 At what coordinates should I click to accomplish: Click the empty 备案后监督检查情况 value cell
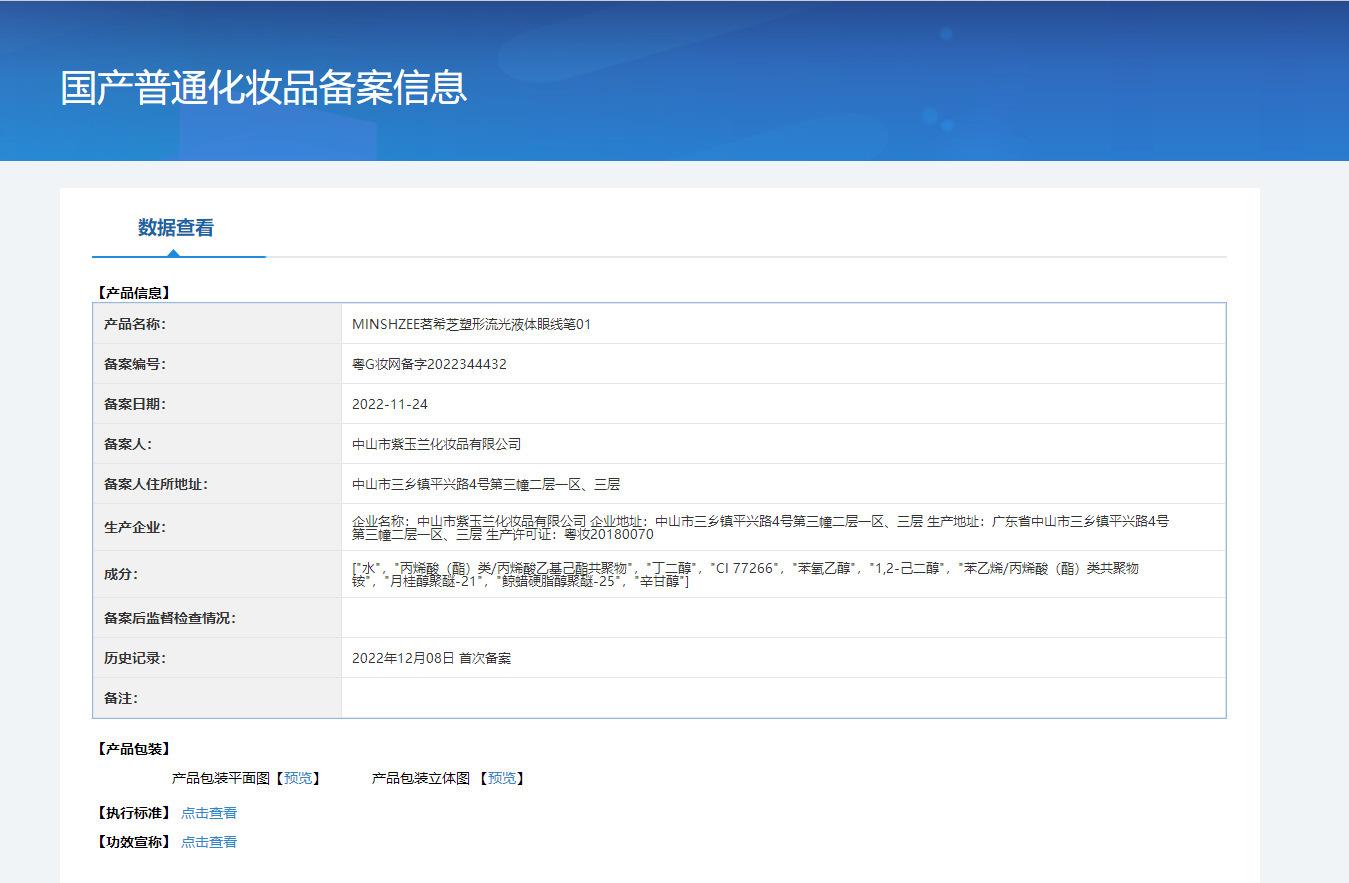click(x=783, y=618)
